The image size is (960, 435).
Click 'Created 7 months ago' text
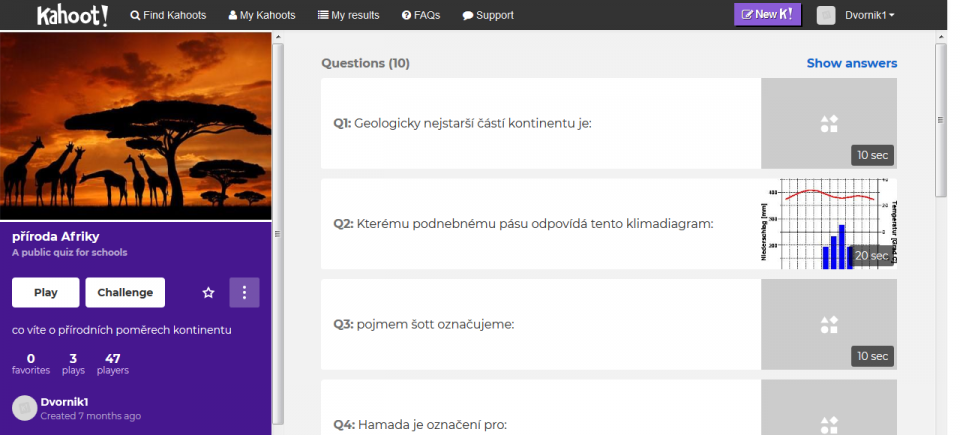point(91,416)
